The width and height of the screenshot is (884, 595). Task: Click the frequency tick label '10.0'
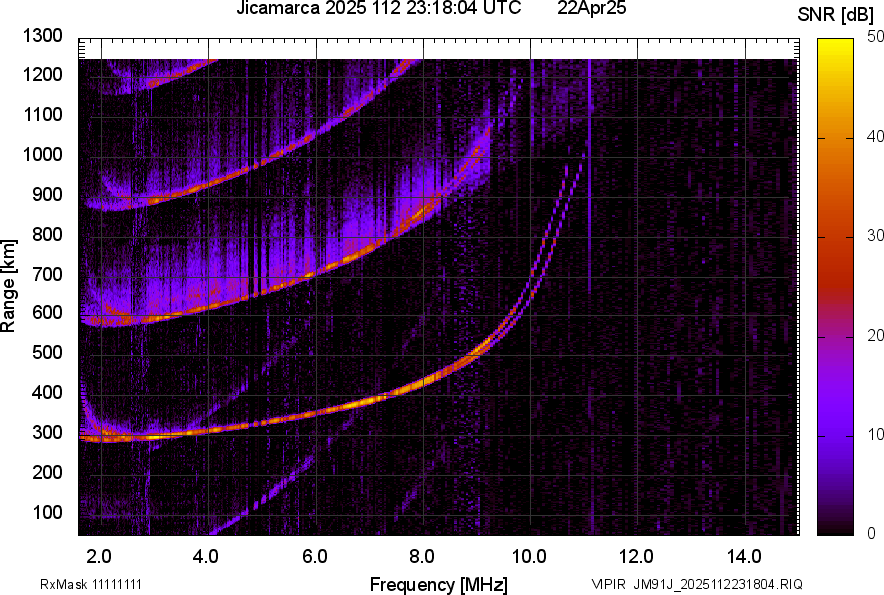point(529,557)
